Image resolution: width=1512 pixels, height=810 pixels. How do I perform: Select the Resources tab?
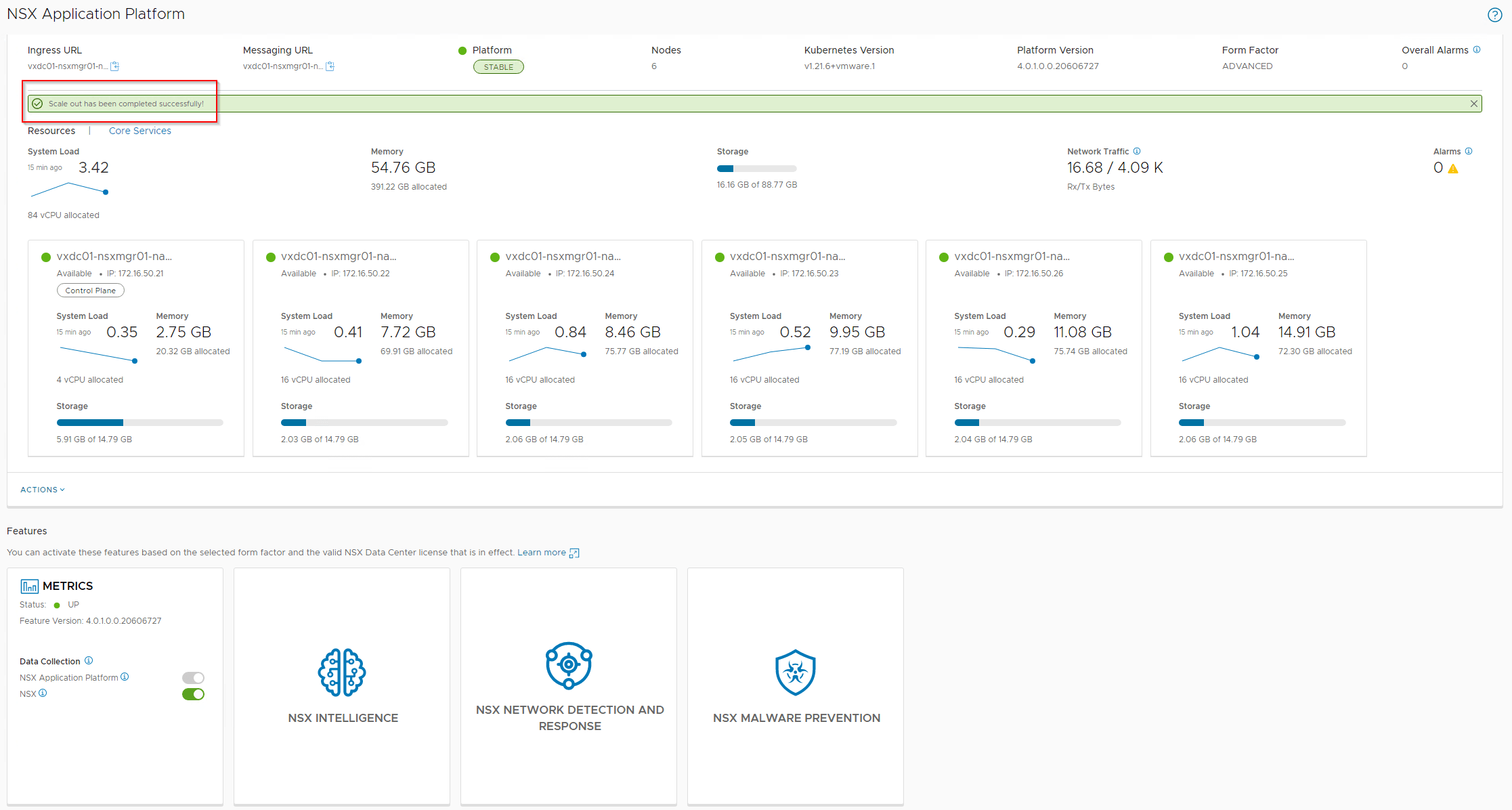tap(51, 131)
